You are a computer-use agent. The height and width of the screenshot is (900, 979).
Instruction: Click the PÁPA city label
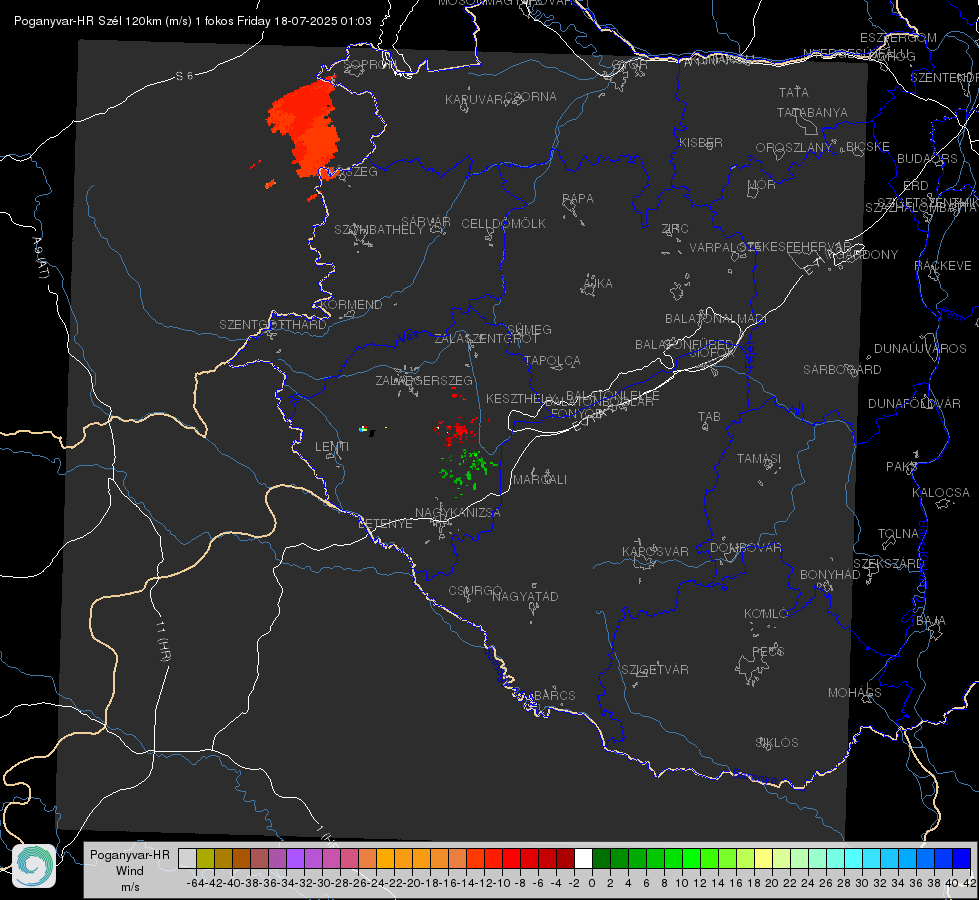[578, 199]
